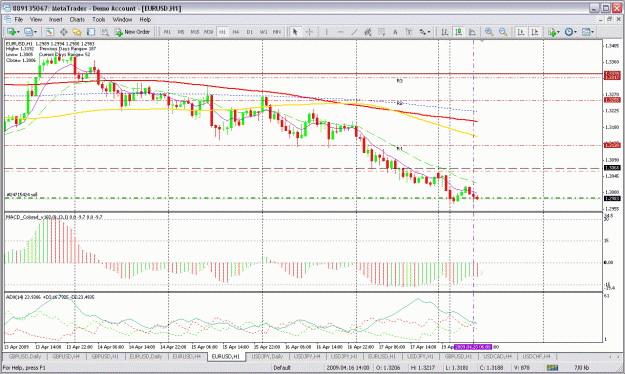Toggle the Terminal window icon
This screenshot has width=625, height=374.
click(x=91, y=32)
